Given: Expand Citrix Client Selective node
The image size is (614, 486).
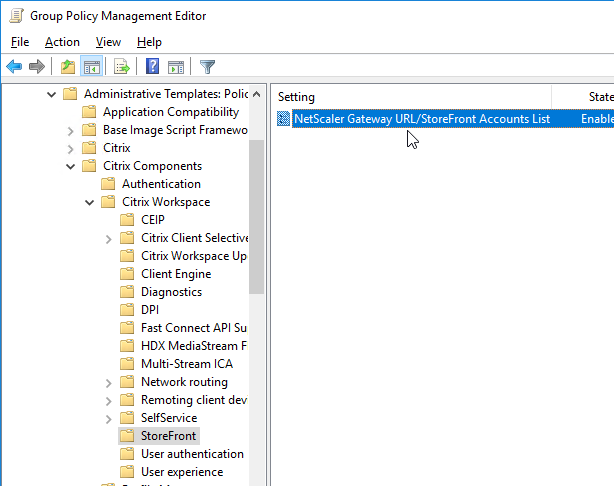Looking at the screenshot, I should click(x=108, y=239).
